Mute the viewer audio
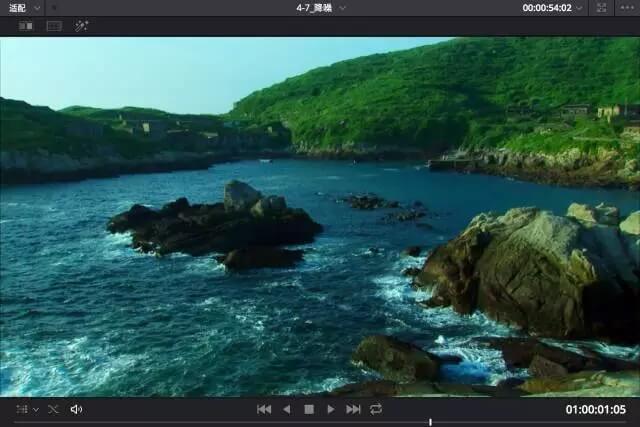 pyautogui.click(x=76, y=409)
